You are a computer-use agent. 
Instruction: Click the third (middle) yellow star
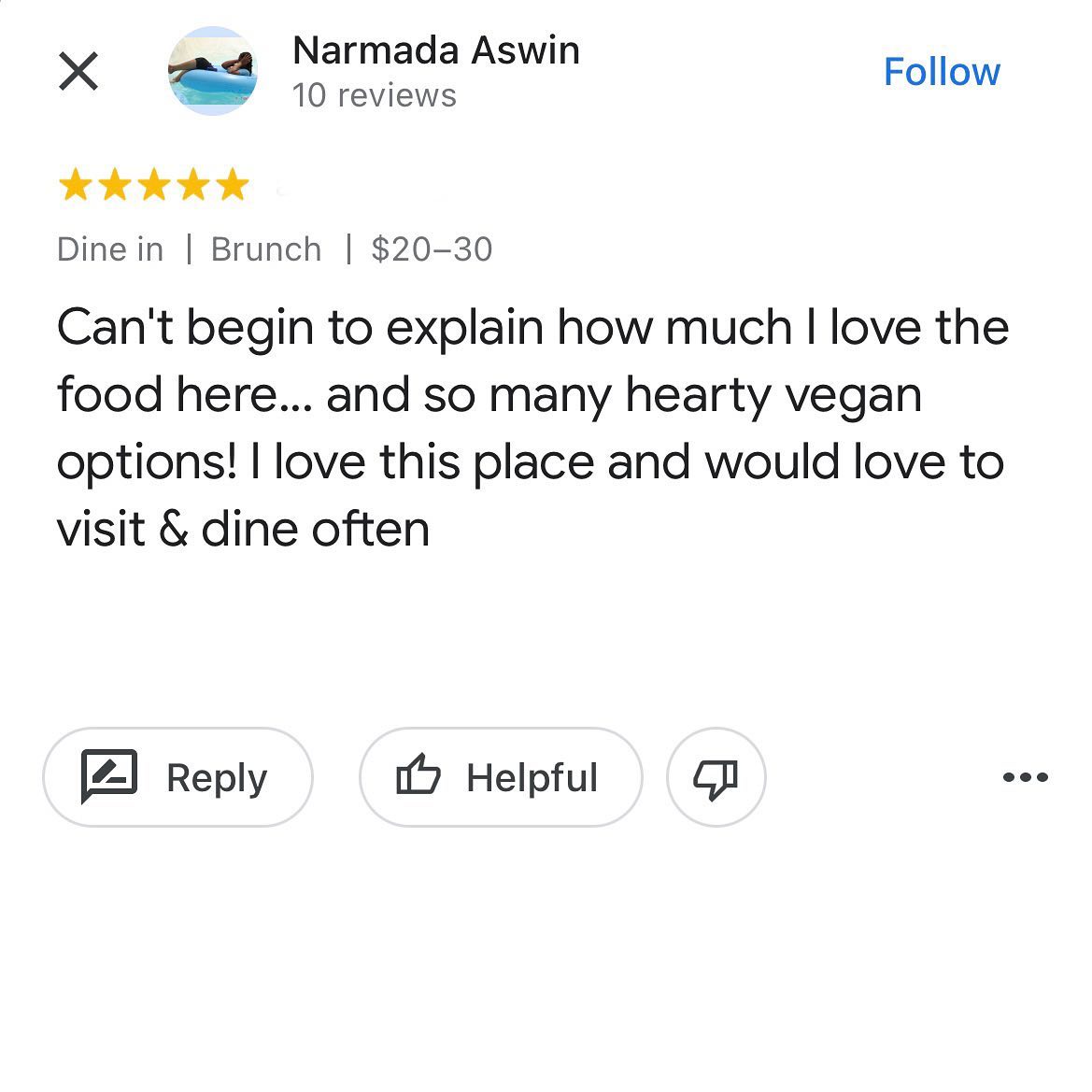click(x=153, y=185)
